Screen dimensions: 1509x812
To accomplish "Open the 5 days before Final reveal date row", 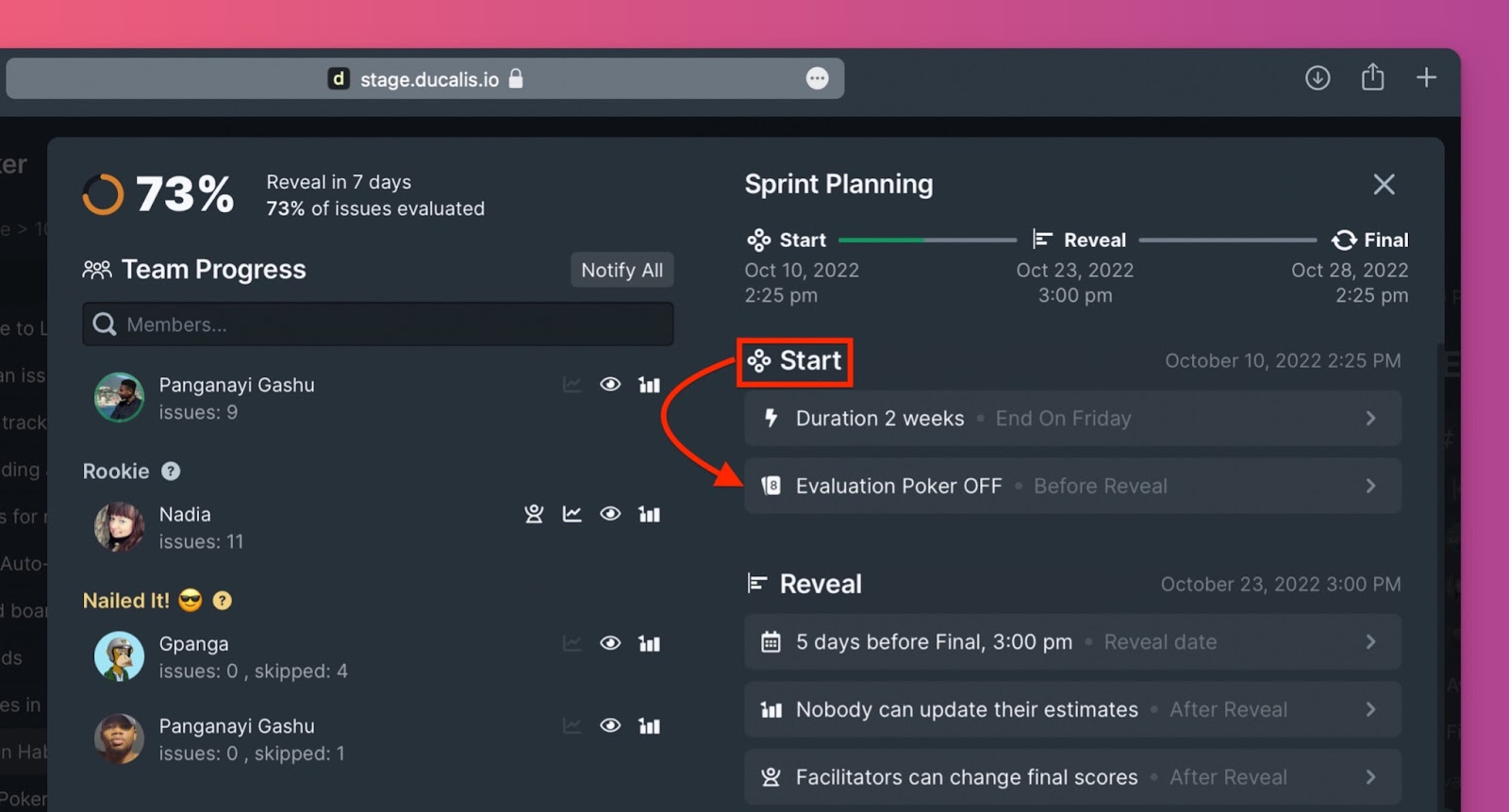I will 1072,642.
